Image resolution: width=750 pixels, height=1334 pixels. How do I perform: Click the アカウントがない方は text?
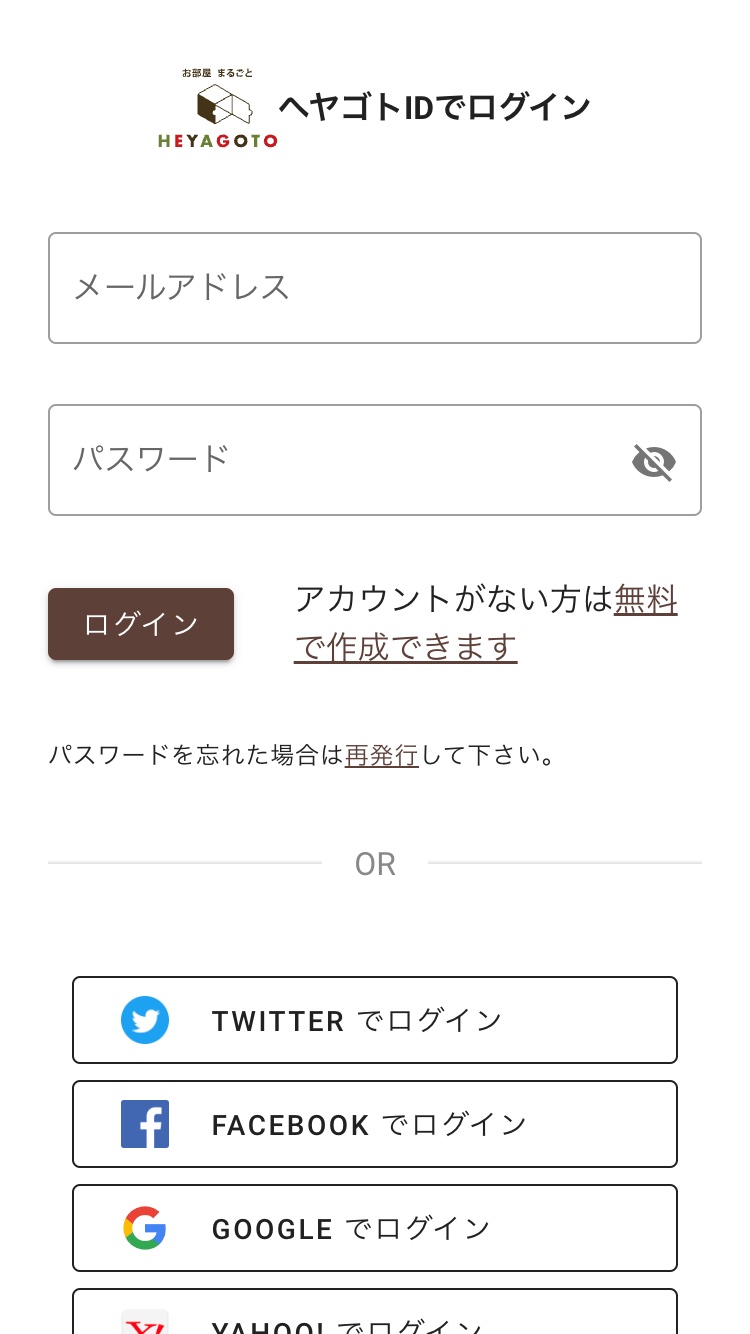454,600
